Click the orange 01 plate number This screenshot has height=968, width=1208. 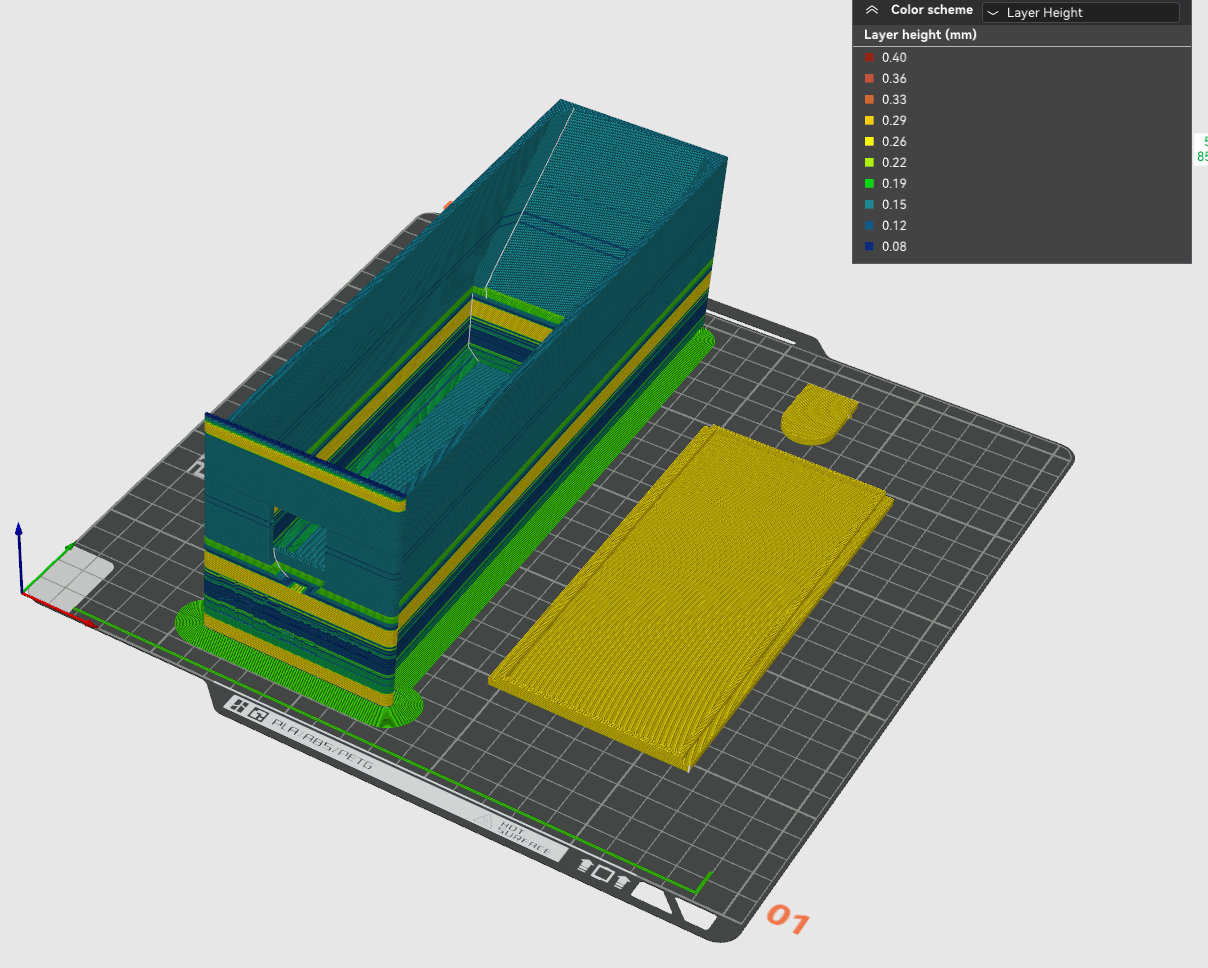point(787,920)
